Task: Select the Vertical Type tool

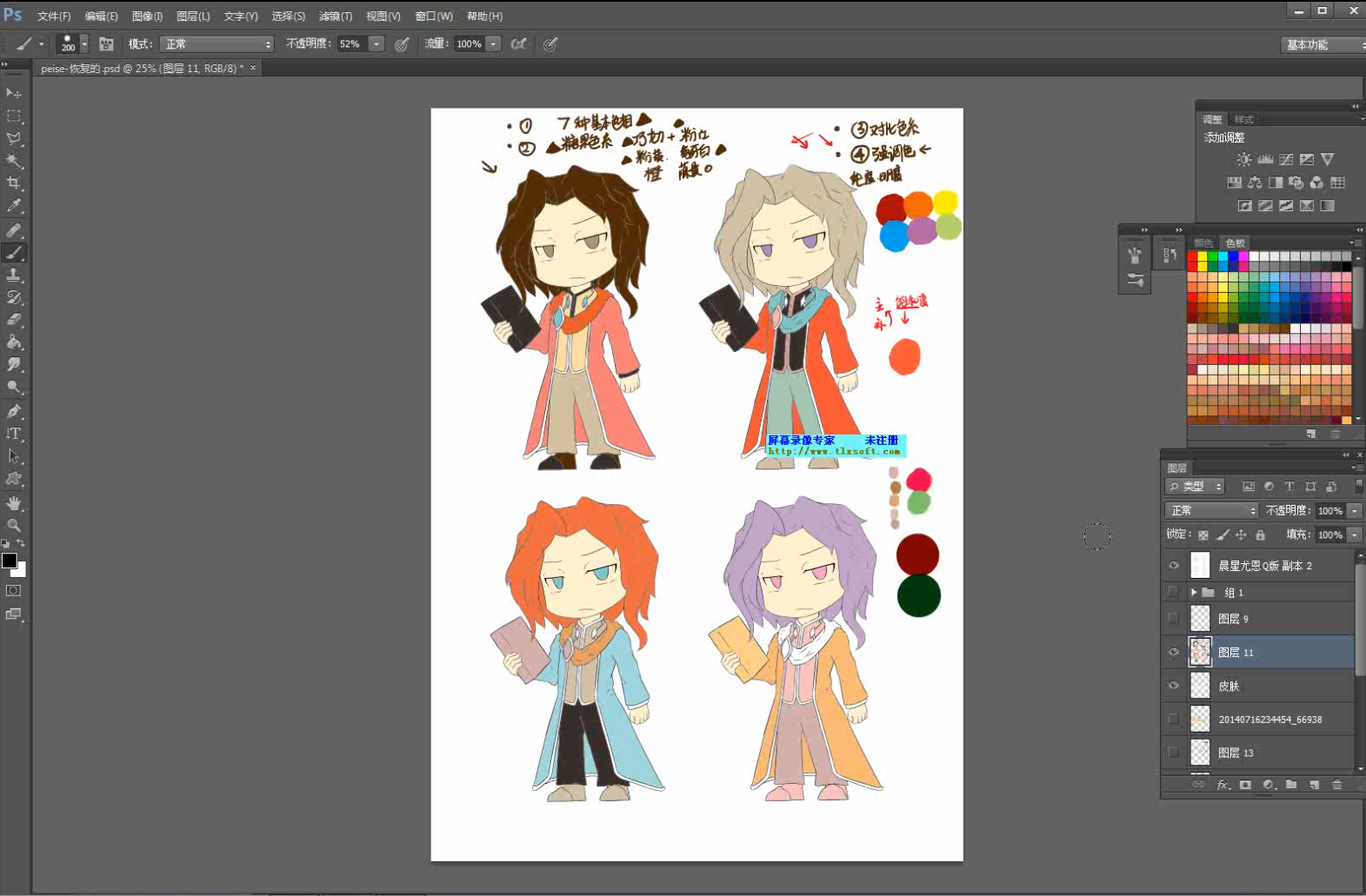Action: click(x=14, y=434)
